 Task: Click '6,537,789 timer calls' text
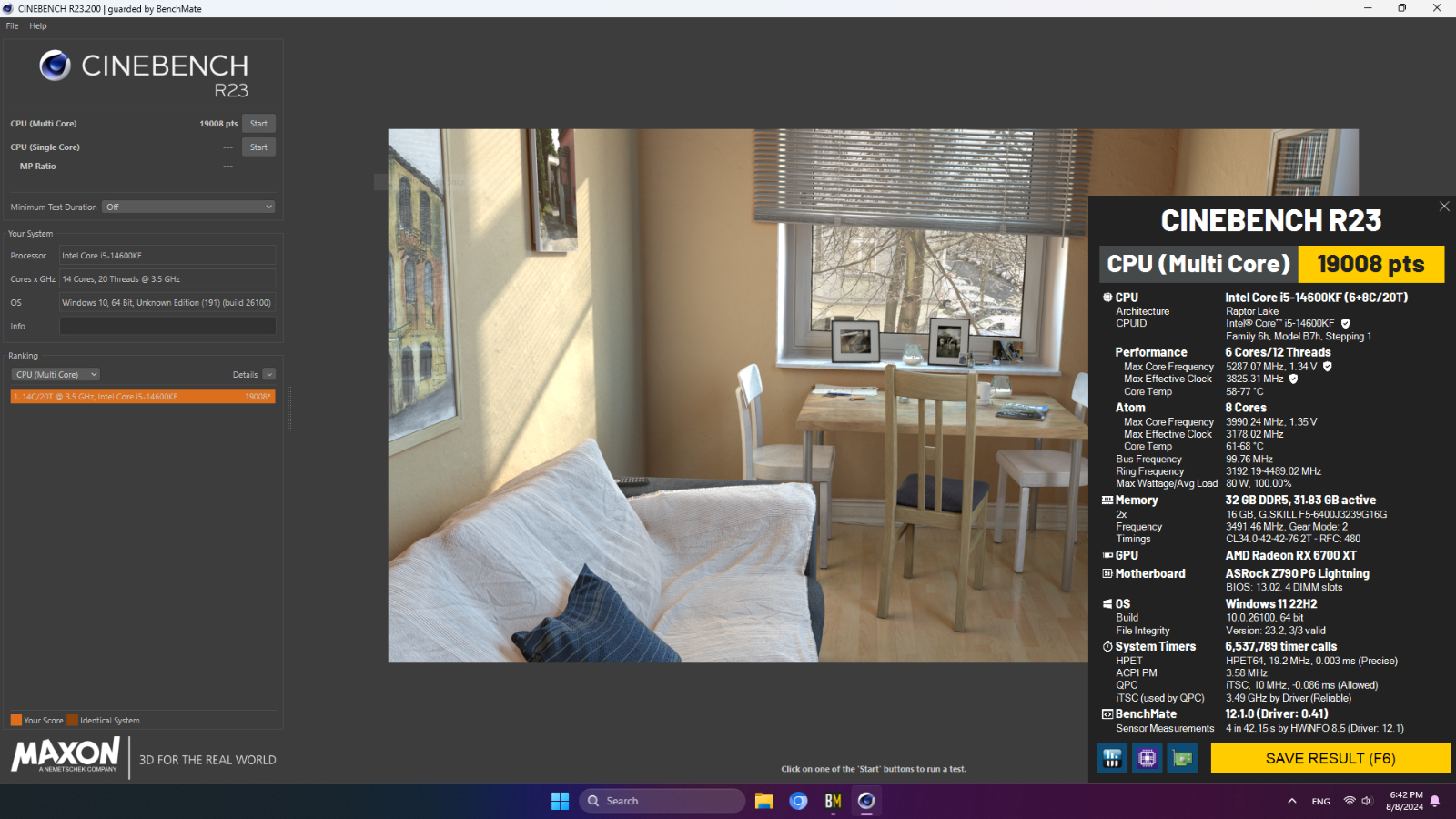click(1281, 647)
